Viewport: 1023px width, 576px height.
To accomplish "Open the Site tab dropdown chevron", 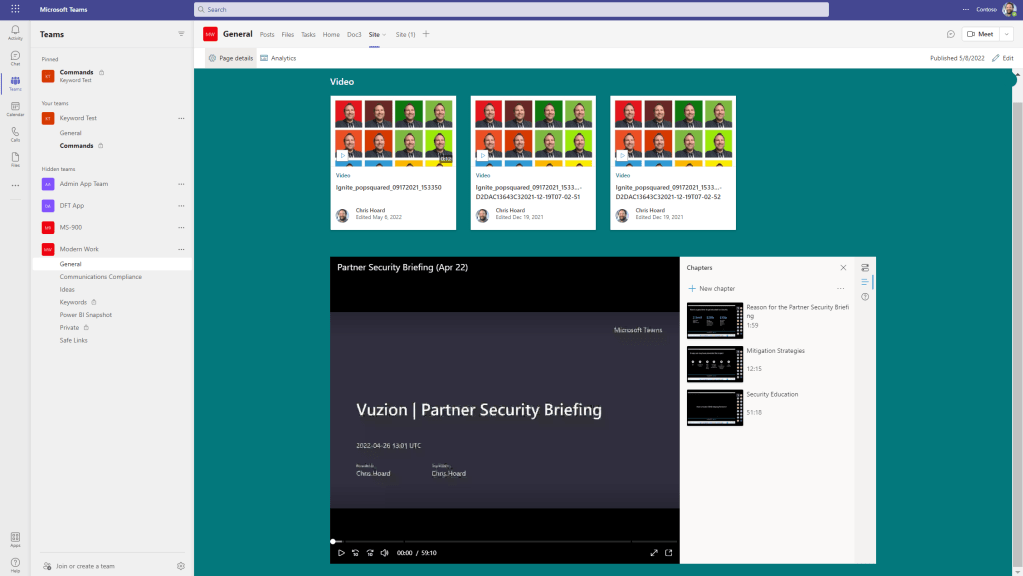I will pyautogui.click(x=384, y=34).
